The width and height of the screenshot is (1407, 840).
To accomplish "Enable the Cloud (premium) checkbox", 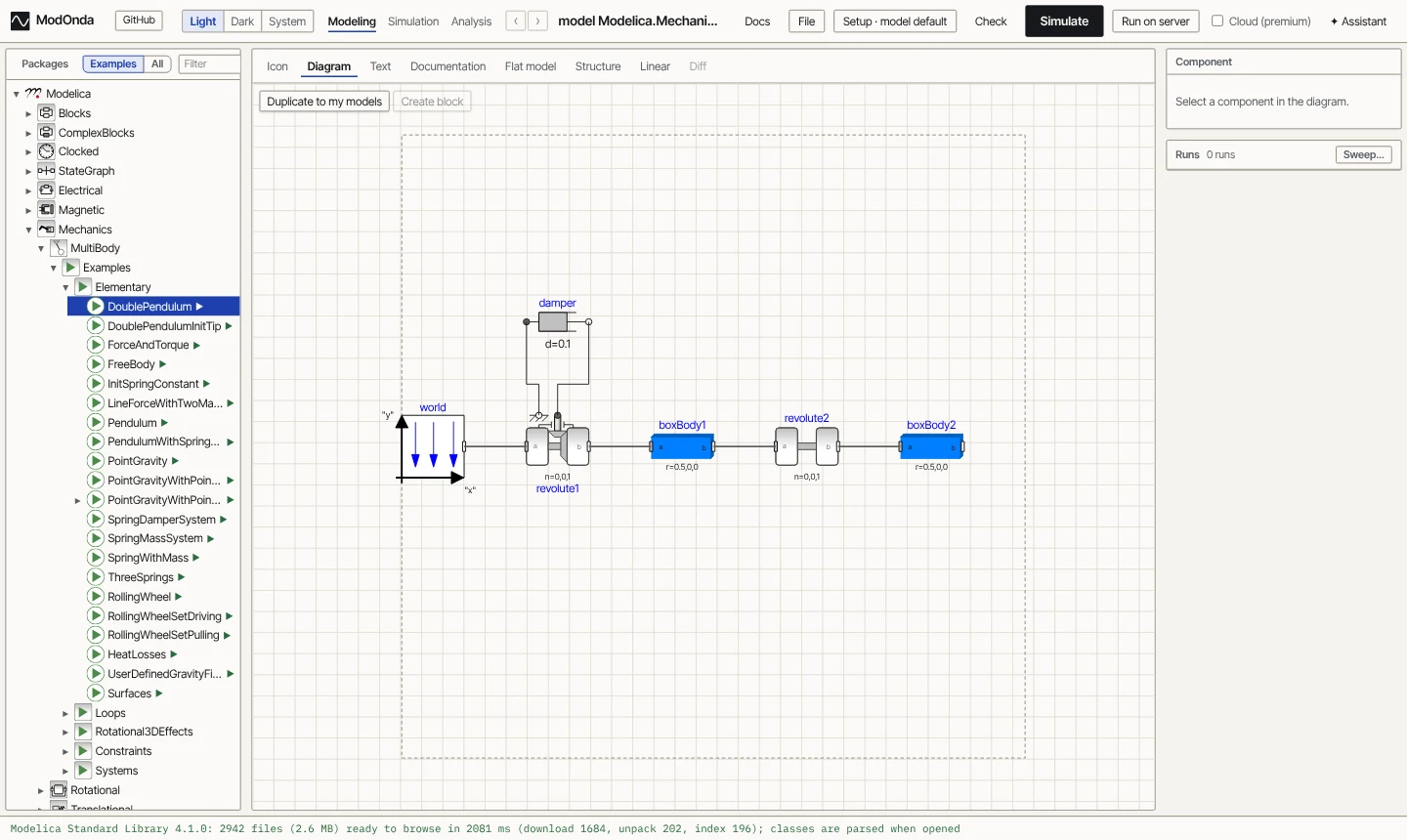I will [x=1217, y=21].
